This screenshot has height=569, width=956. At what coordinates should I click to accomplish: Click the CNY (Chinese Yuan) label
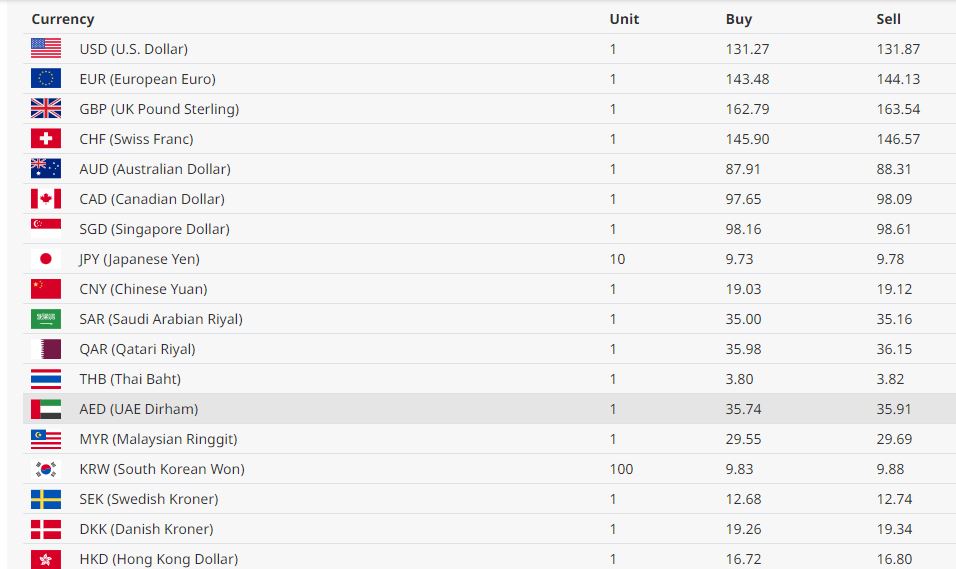point(143,289)
